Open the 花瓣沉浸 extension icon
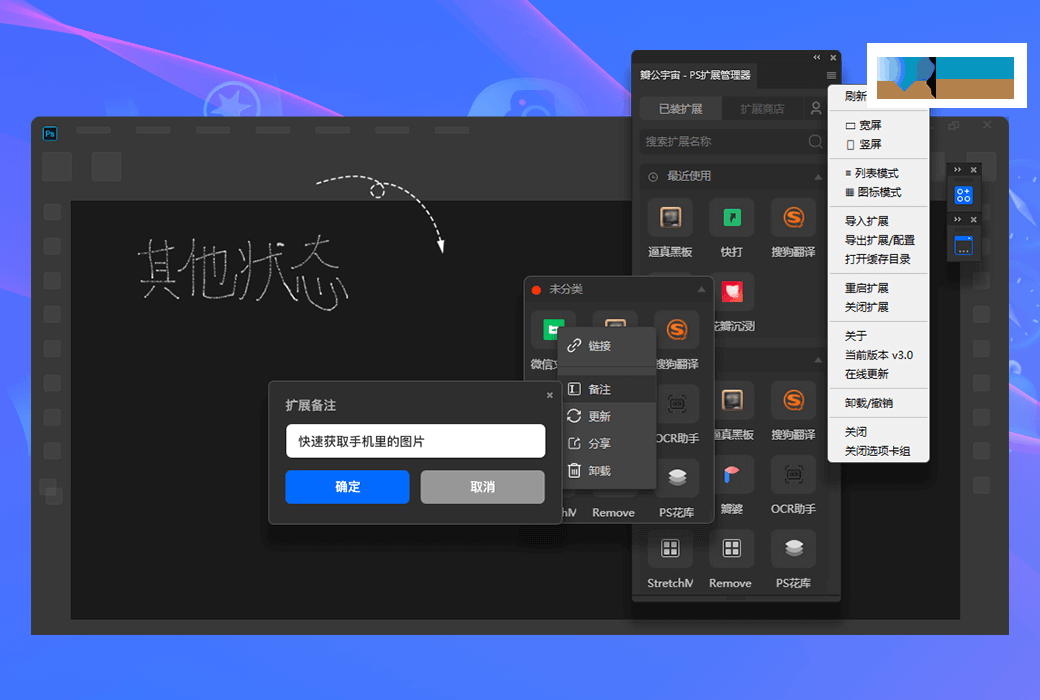1040x700 pixels. click(x=732, y=292)
